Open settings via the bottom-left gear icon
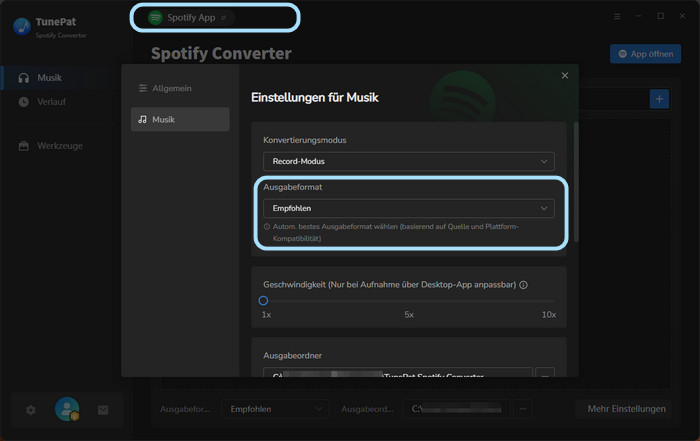 pos(30,410)
